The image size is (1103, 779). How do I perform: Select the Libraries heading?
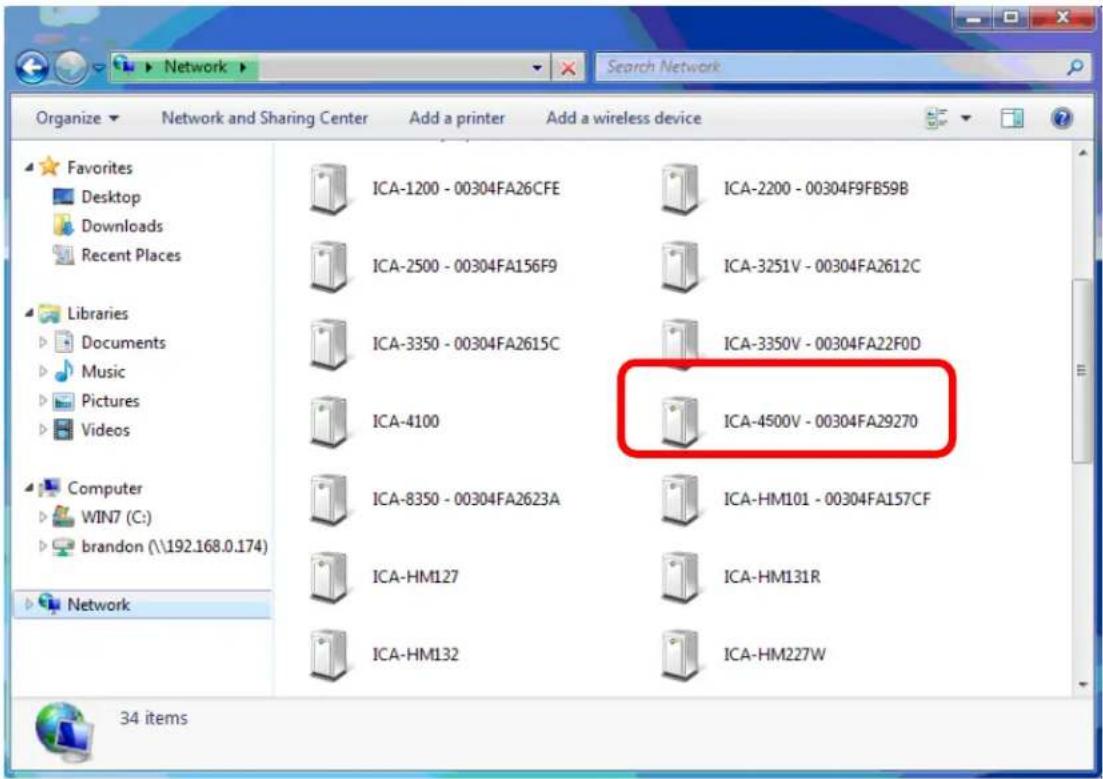(x=97, y=313)
